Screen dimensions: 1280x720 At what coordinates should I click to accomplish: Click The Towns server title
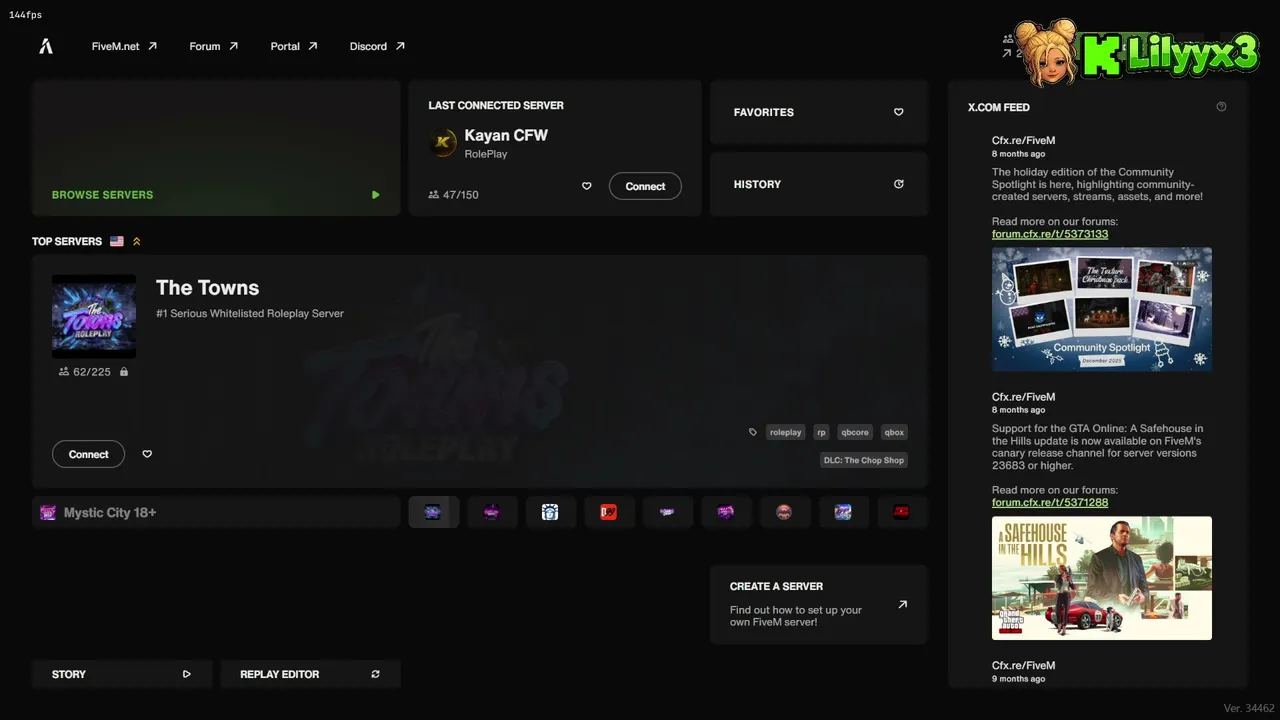(207, 288)
